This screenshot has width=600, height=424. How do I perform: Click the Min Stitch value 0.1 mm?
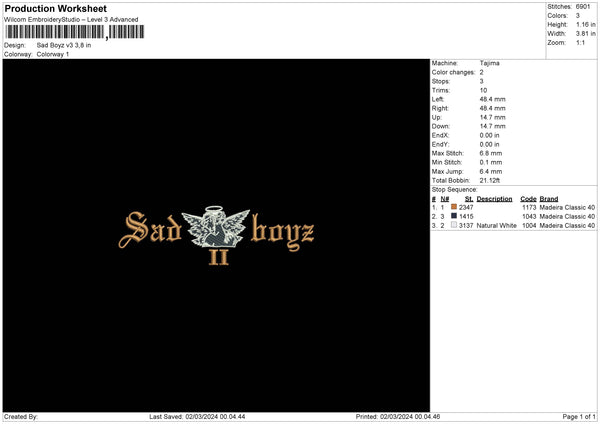tap(491, 162)
